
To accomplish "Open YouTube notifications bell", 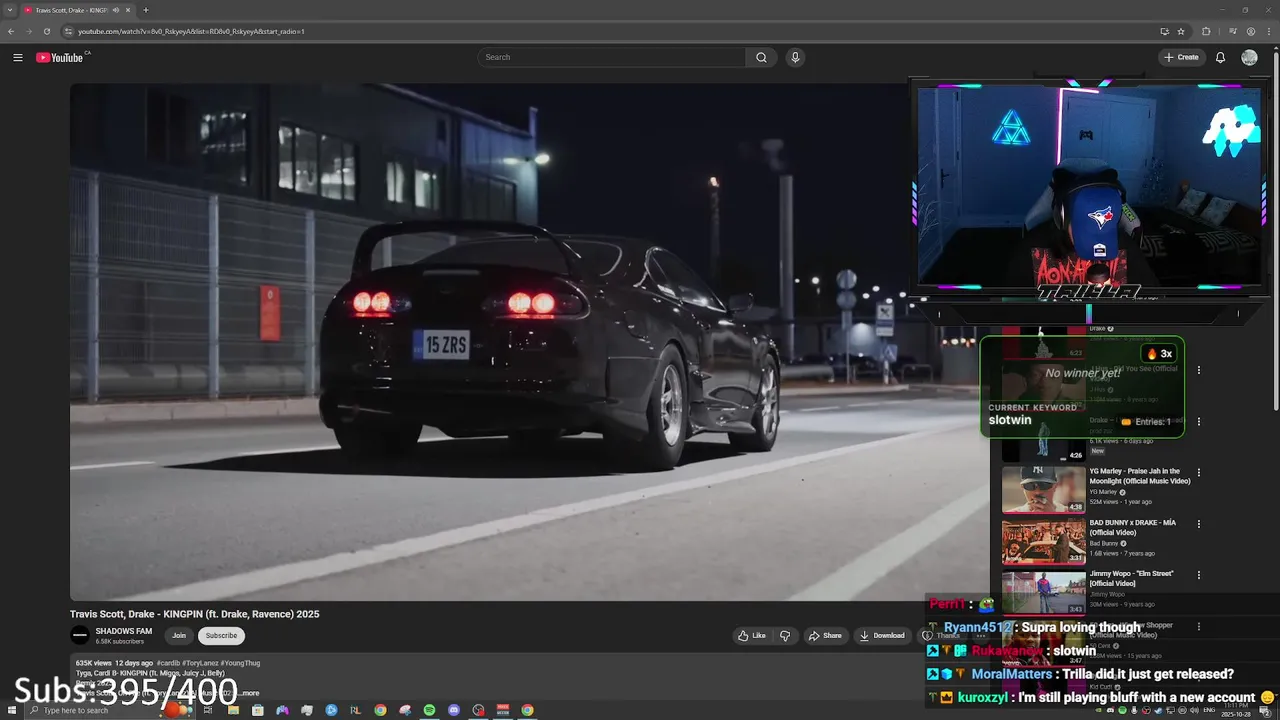I will (1220, 57).
